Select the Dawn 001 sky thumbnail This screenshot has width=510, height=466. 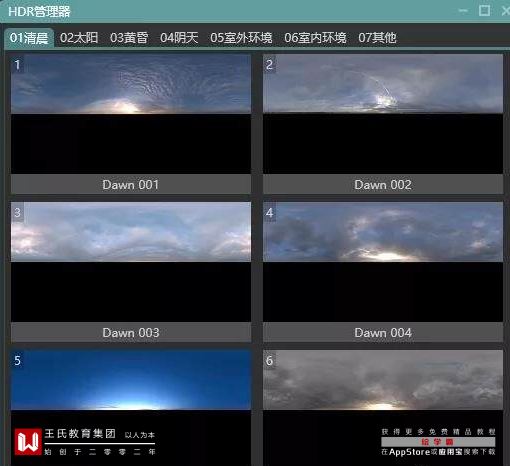click(131, 114)
